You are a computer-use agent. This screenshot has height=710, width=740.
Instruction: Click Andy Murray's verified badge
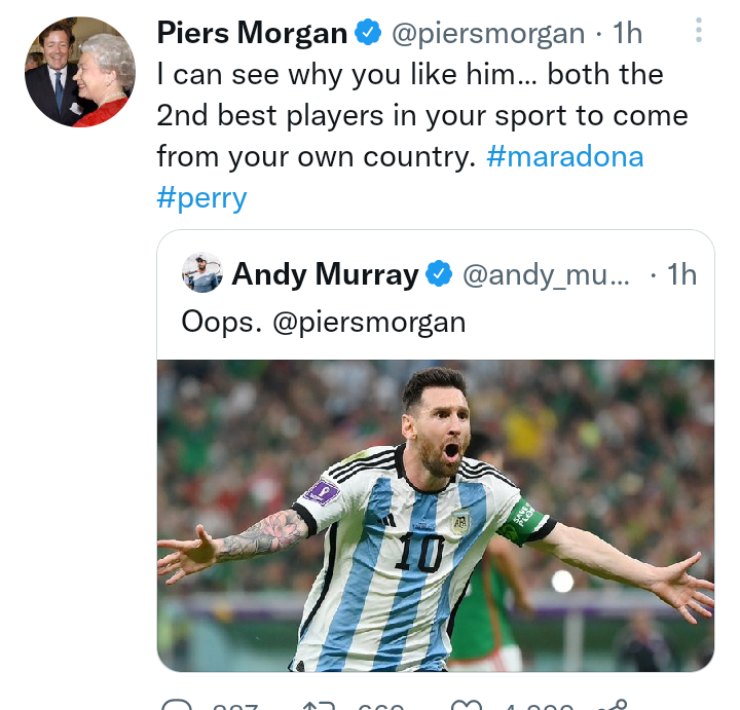[x=439, y=274]
